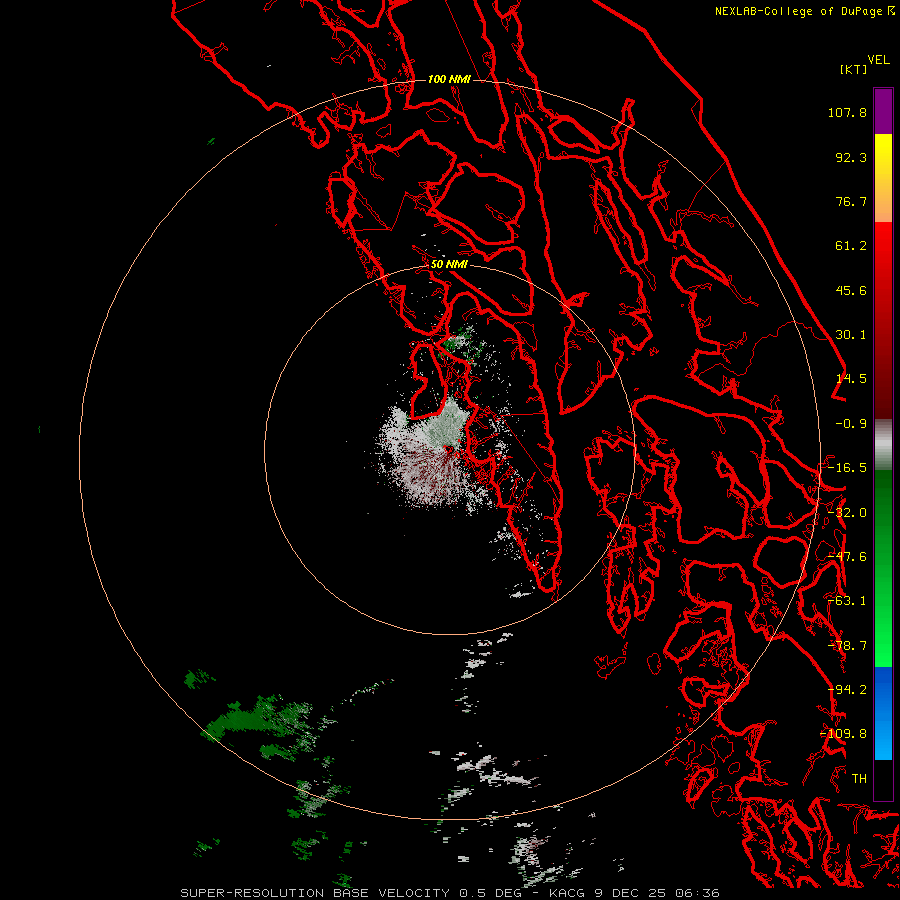Select the 61.2 velocity scale value

coord(851,246)
